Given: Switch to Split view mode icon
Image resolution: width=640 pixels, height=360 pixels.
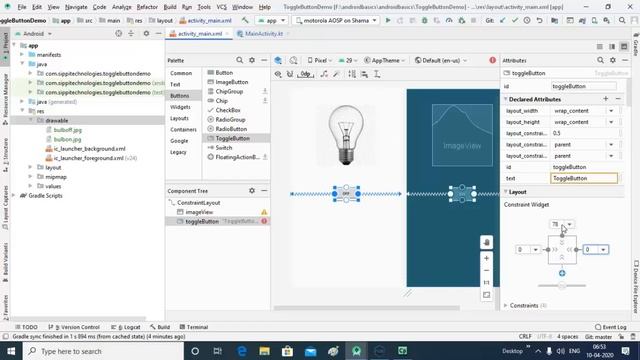Looking at the screenshot, I should pos(612,47).
